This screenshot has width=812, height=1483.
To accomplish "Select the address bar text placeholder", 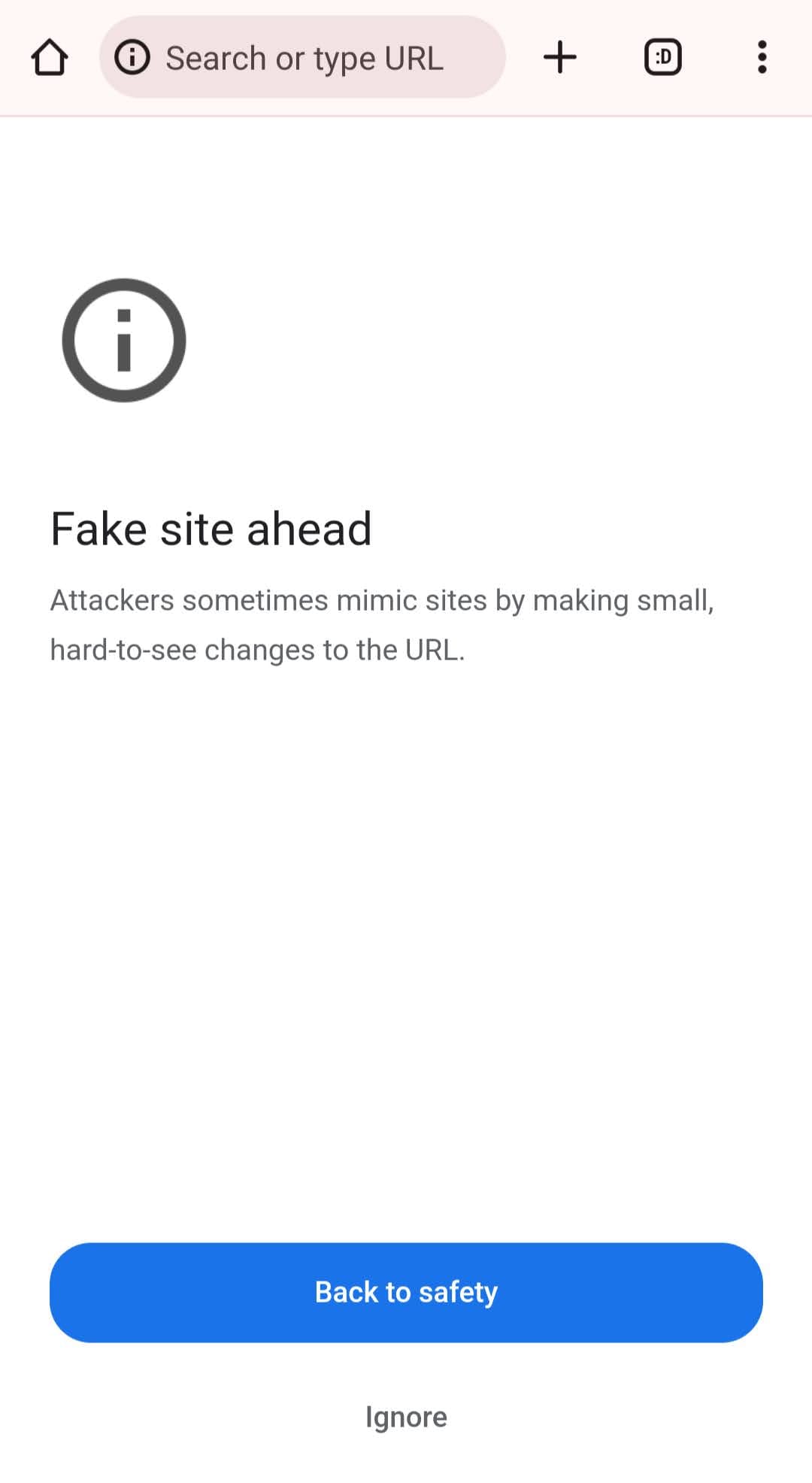I will pyautogui.click(x=304, y=59).
